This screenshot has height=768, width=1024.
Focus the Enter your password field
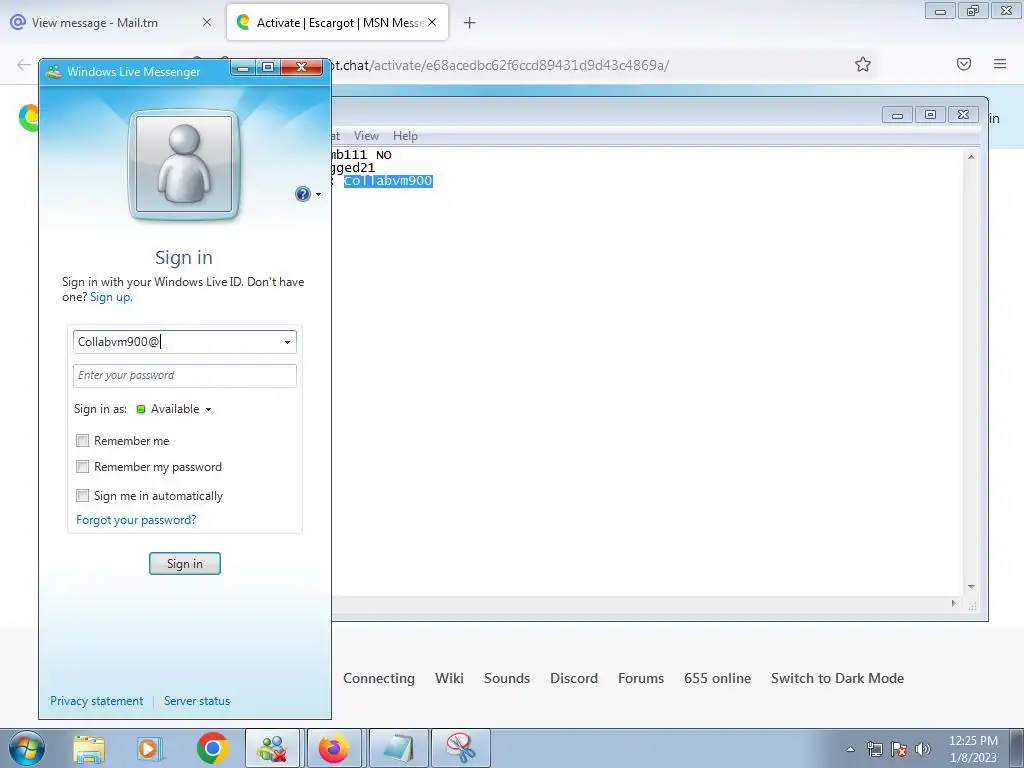185,376
